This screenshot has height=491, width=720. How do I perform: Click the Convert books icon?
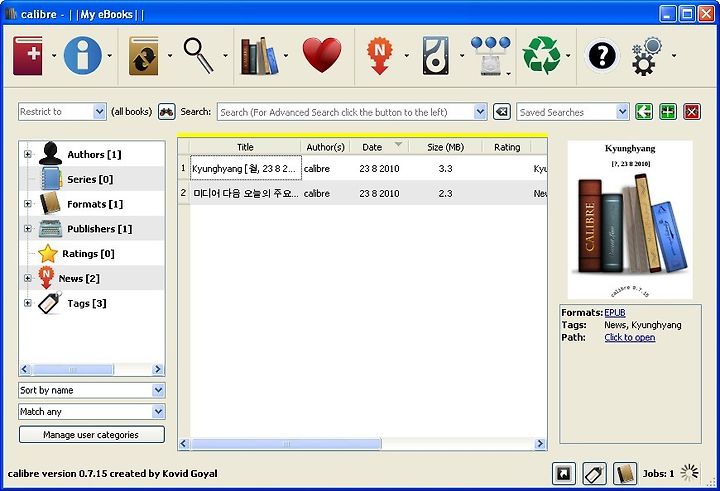click(x=144, y=56)
